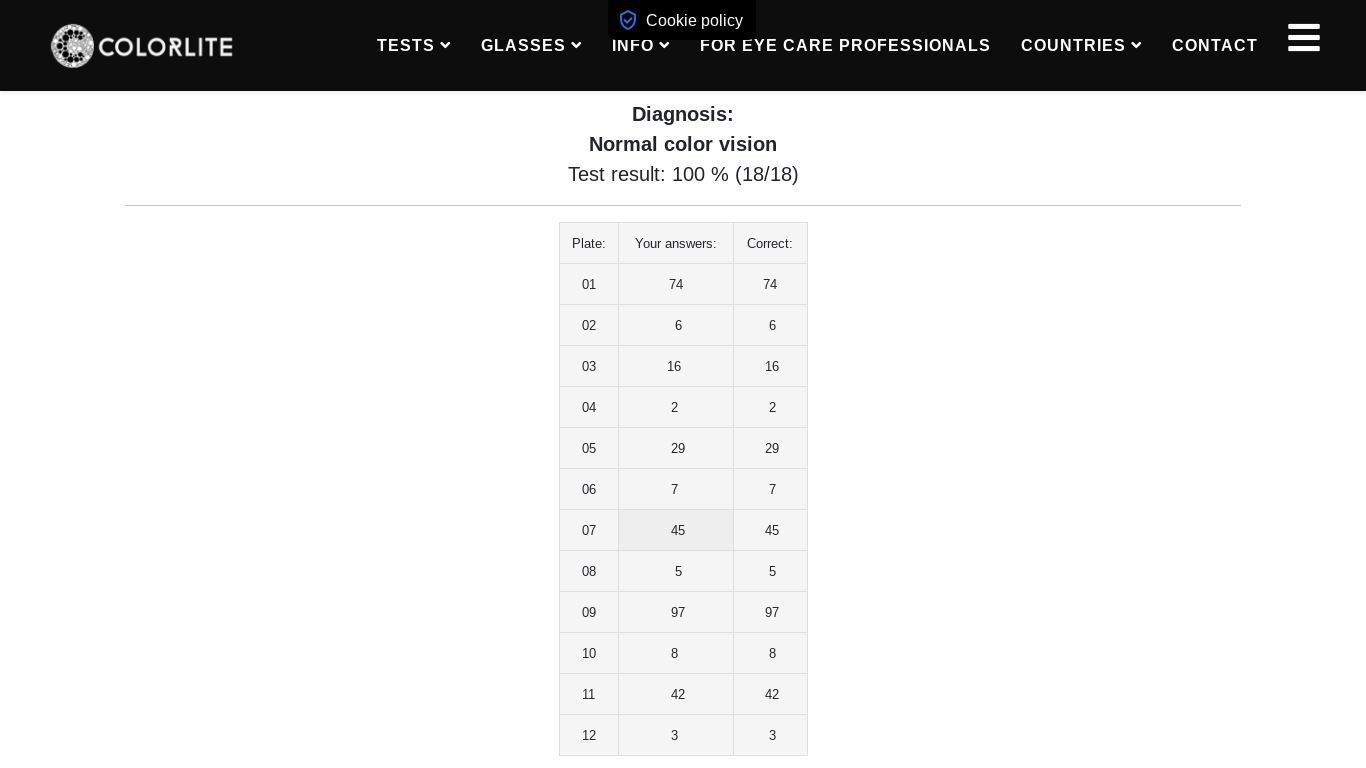Screen dimensions: 1366x768
Task: Click the Correct column header
Action: click(769, 244)
